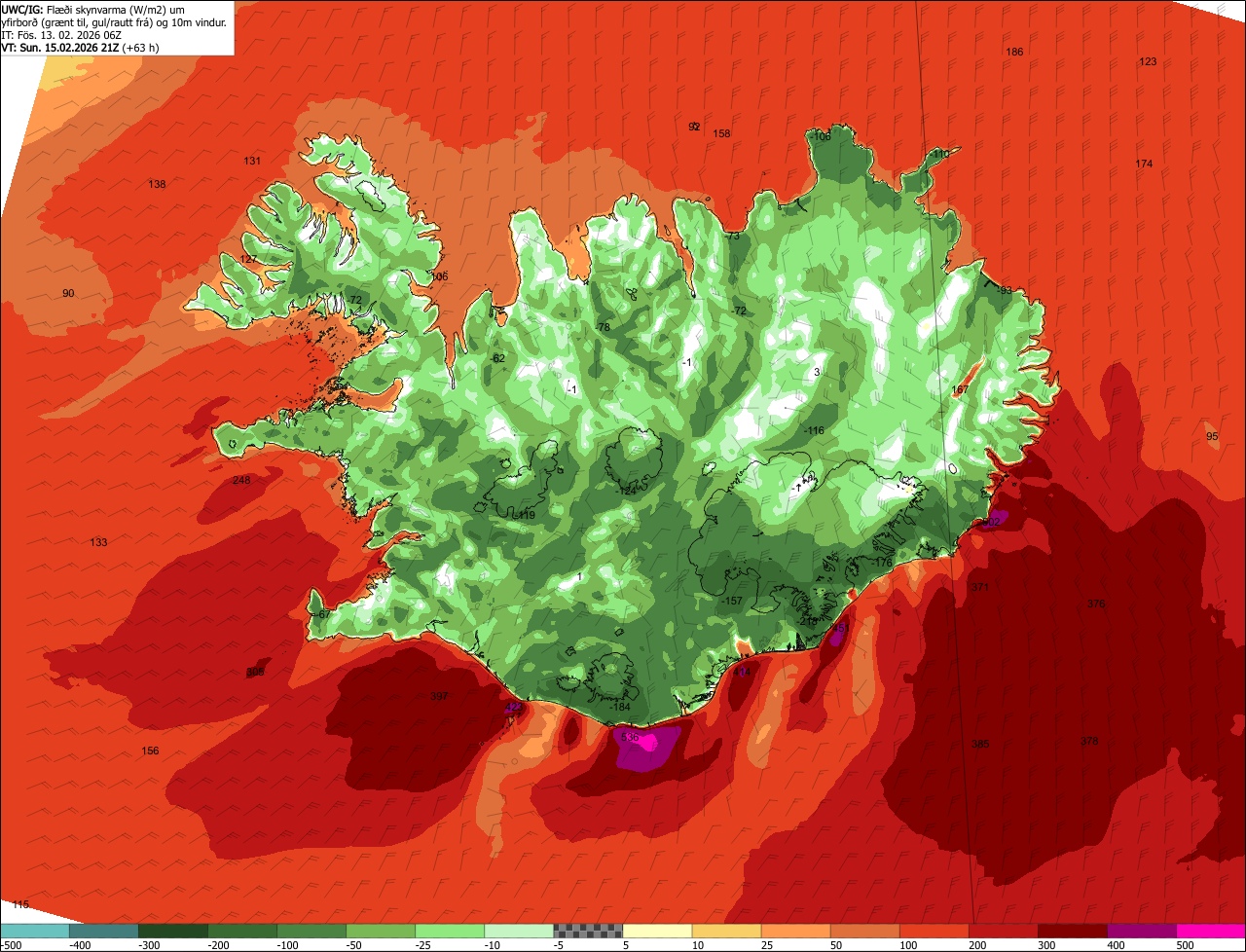This screenshot has height=952, width=1246.
Task: Click the magenta swatch above 500
Action: click(x=1210, y=931)
